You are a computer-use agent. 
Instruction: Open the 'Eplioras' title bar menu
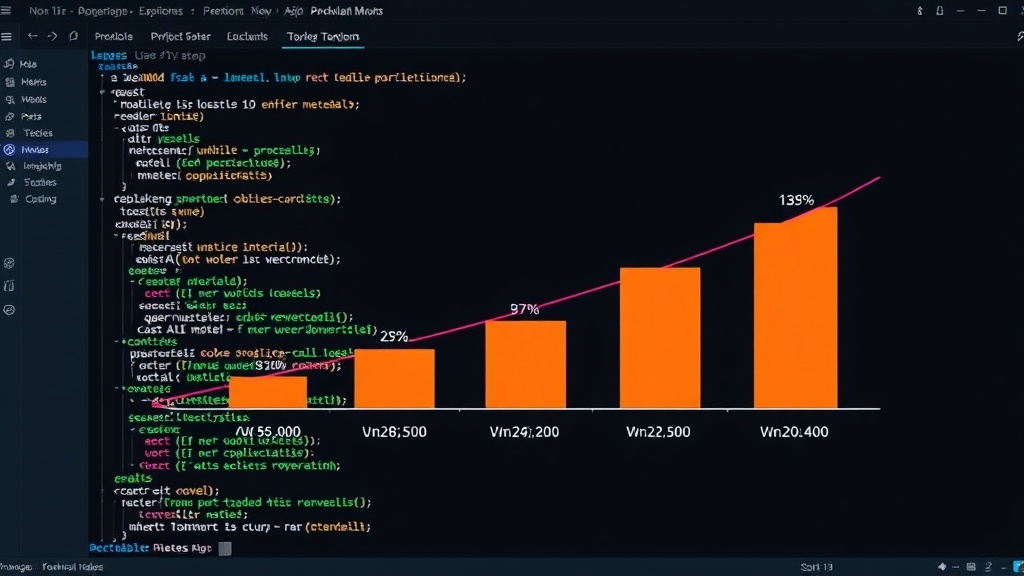coord(161,10)
